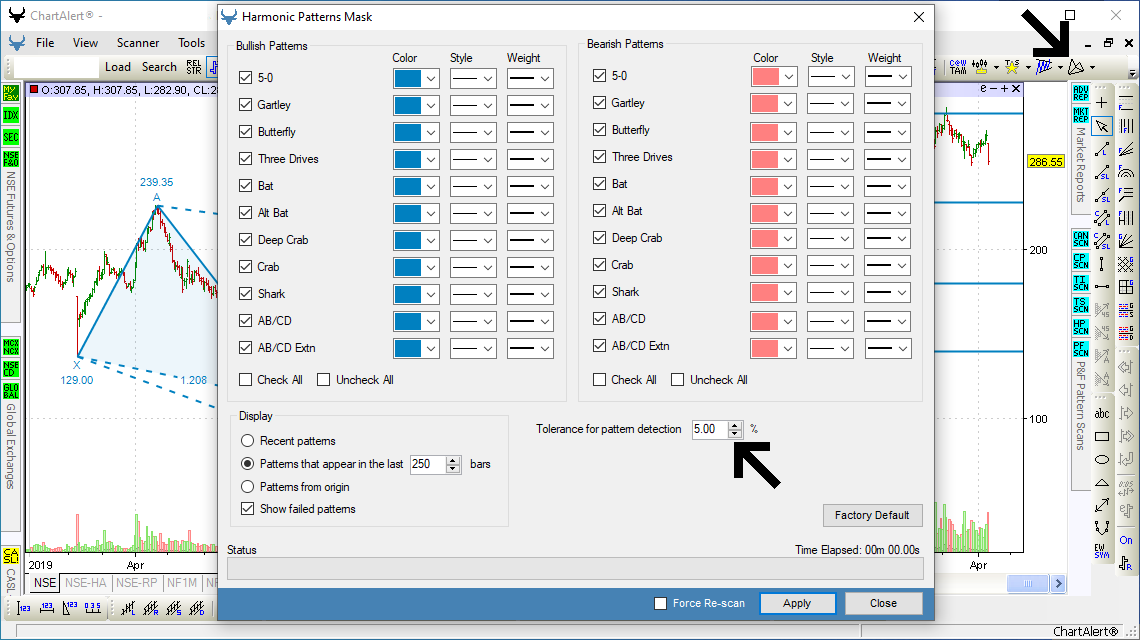
Task: Select the triangle drawing tool
Action: pos(1102,482)
